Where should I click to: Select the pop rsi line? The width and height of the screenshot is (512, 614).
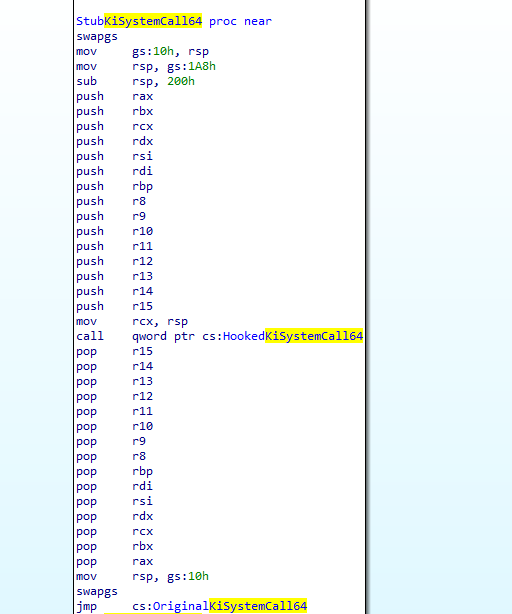114,502
